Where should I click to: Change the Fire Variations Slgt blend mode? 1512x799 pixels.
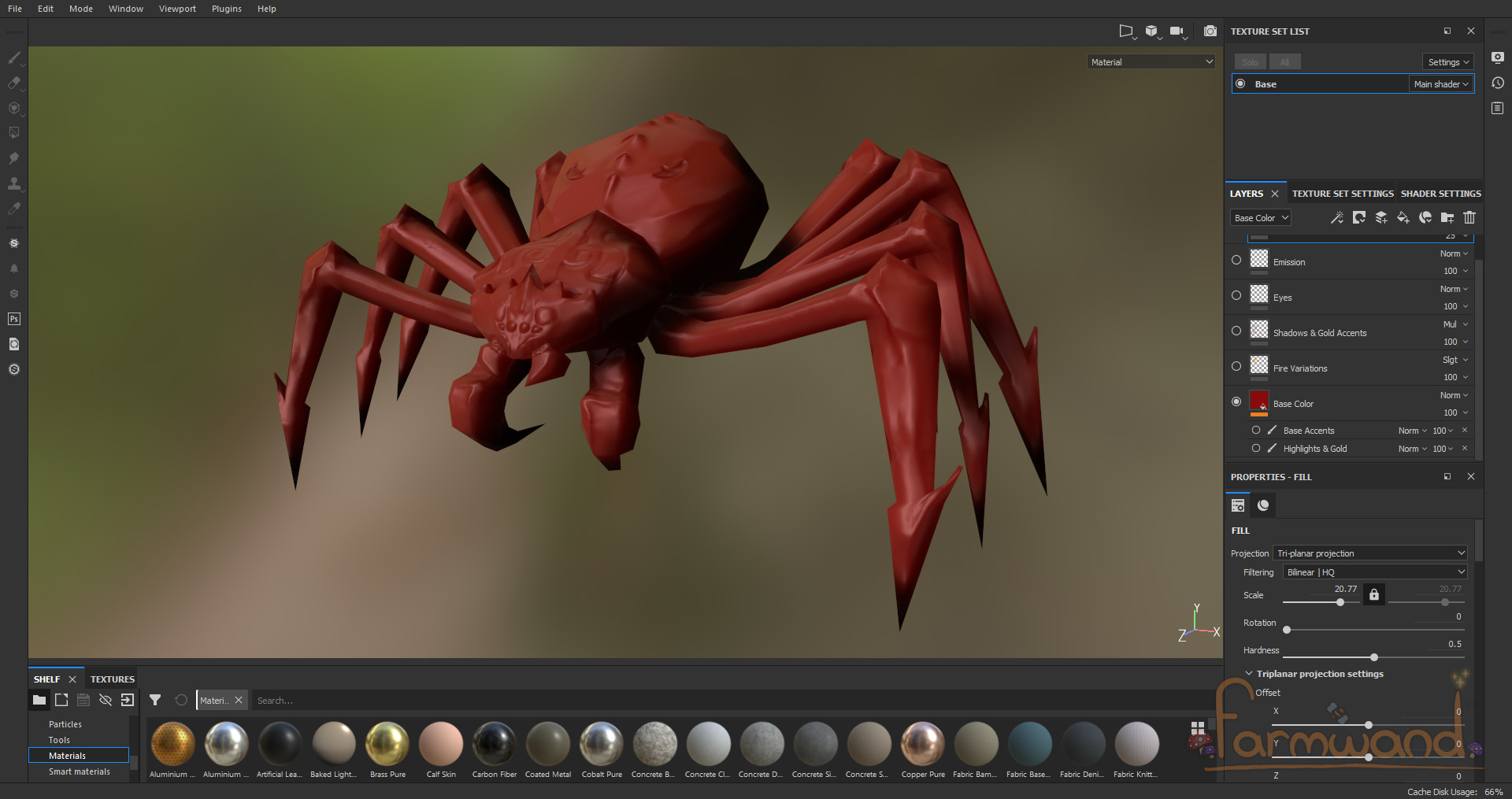point(1455,360)
